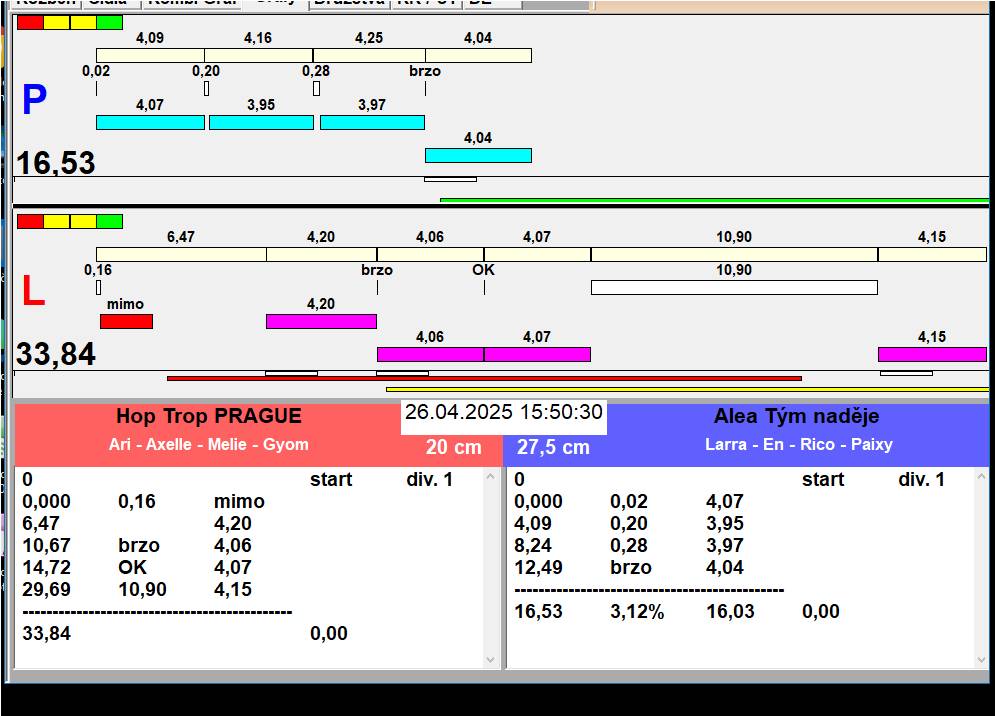Switch to the Kombi Graf tab

coord(191,3)
